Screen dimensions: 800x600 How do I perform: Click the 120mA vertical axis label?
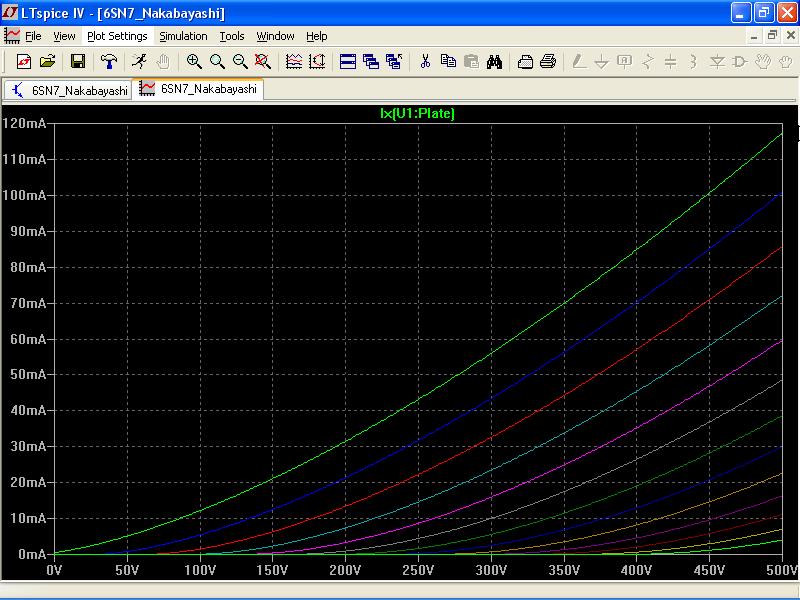pos(24,123)
